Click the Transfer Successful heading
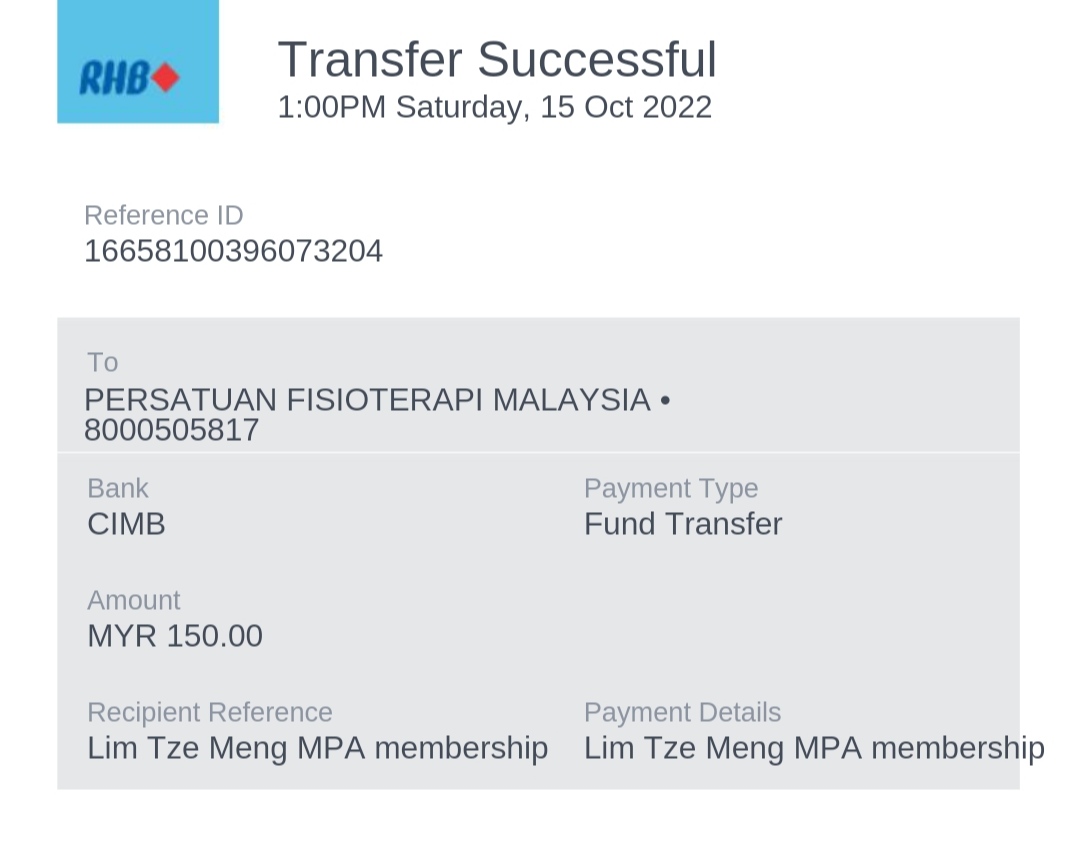This screenshot has height=845, width=1067. [x=497, y=59]
